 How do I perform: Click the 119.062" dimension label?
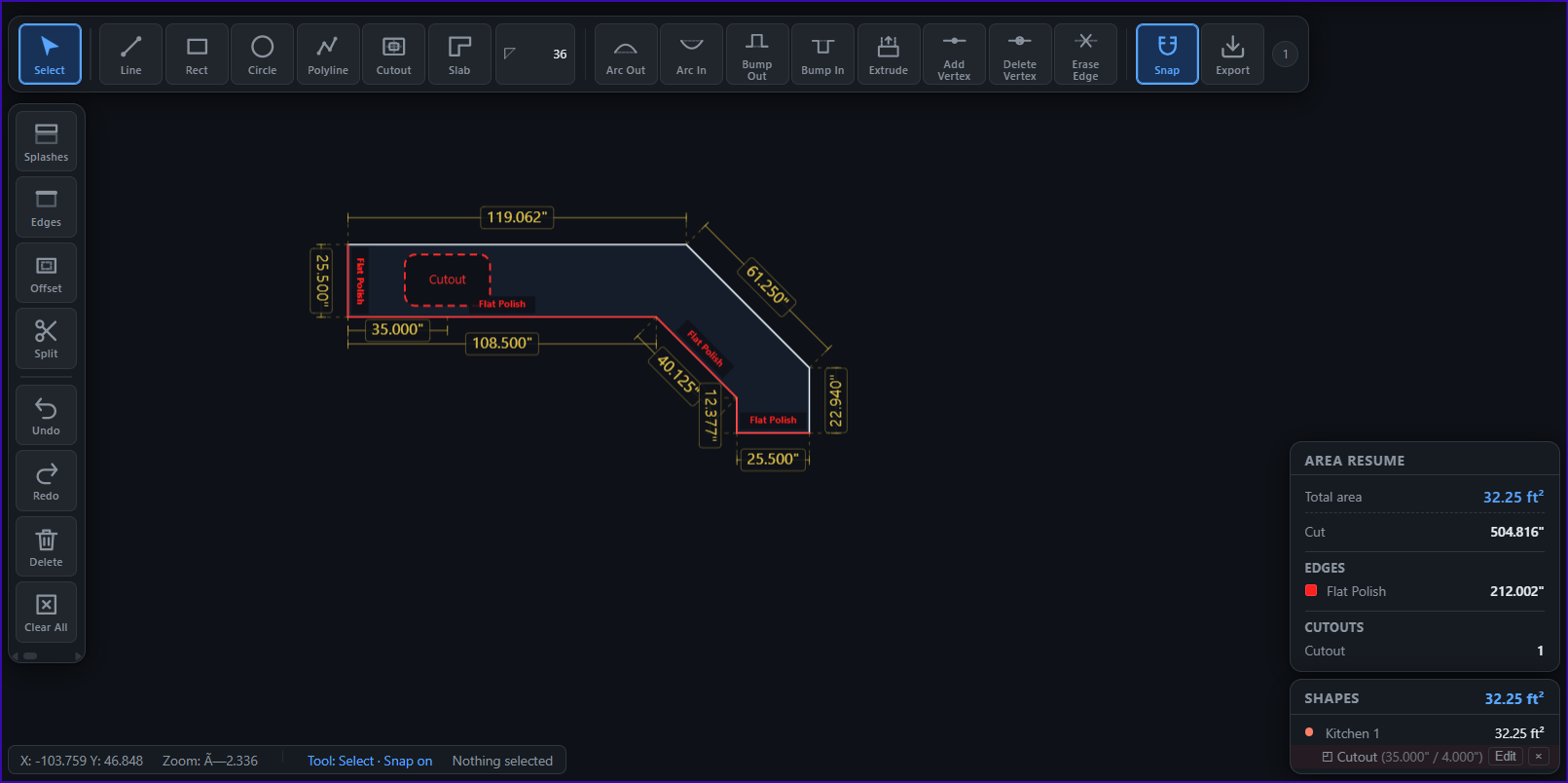(x=517, y=217)
